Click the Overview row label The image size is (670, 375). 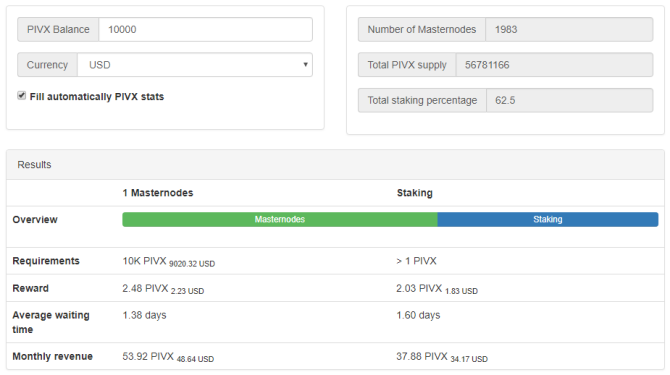[x=35, y=220]
